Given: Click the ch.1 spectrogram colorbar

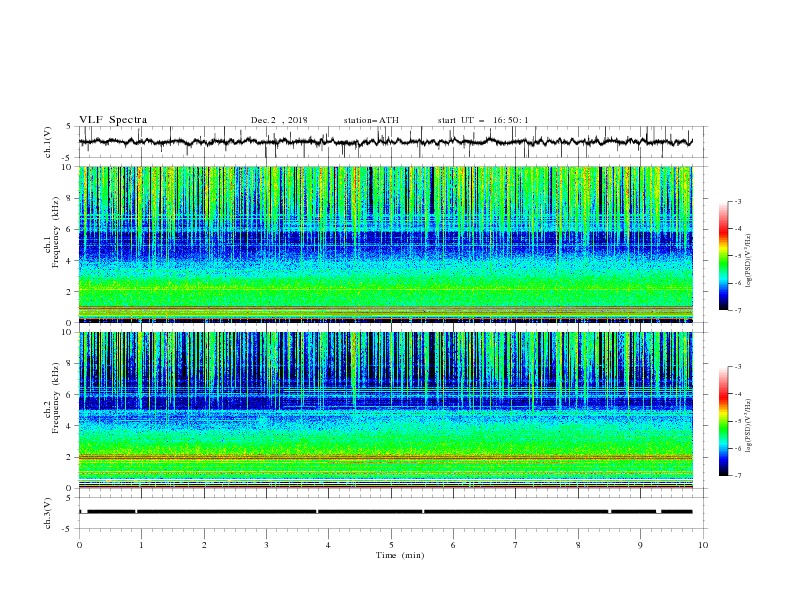Looking at the screenshot, I should pos(723,256).
